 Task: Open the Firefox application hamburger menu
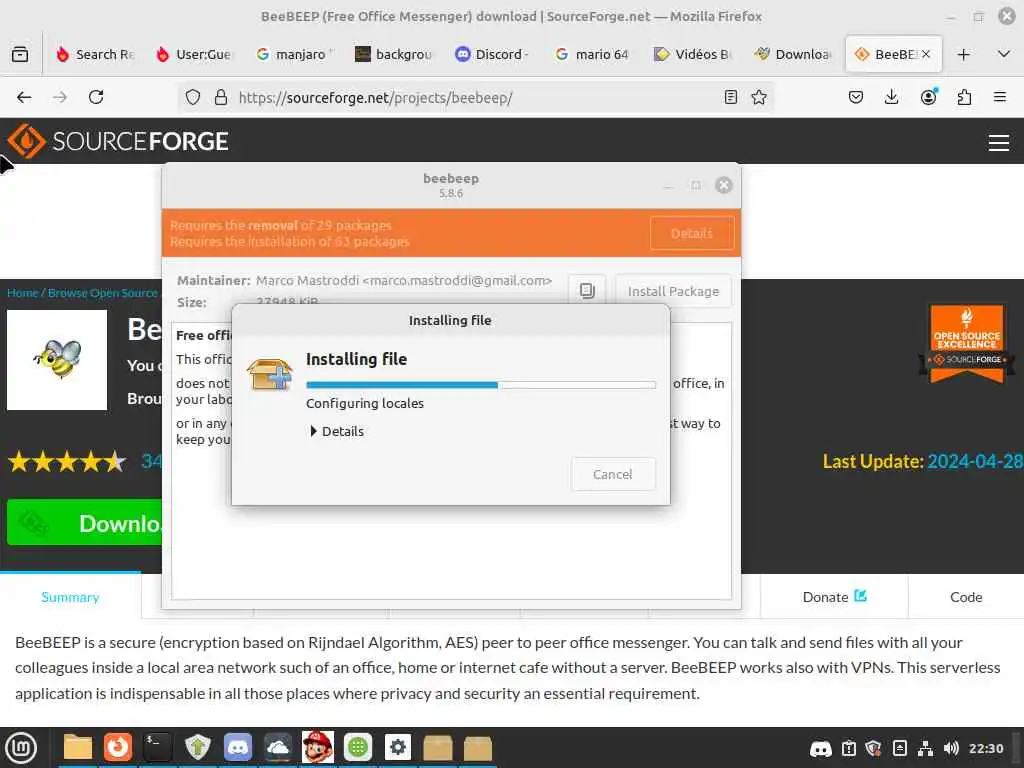click(1000, 97)
